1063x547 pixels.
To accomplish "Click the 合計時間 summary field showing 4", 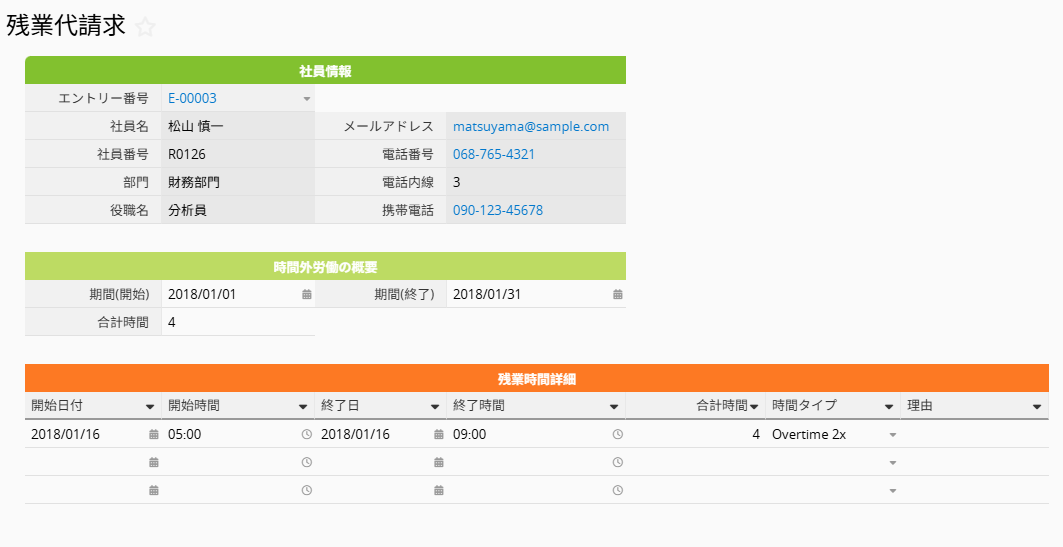I will (x=237, y=323).
